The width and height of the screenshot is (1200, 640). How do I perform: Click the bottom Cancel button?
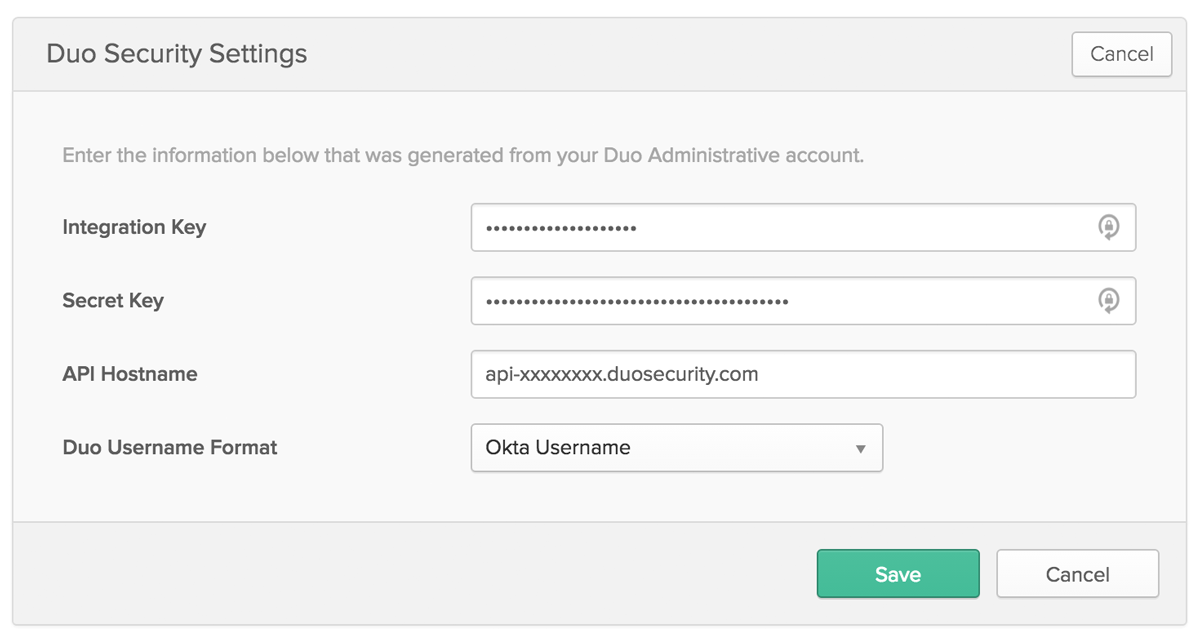1077,573
